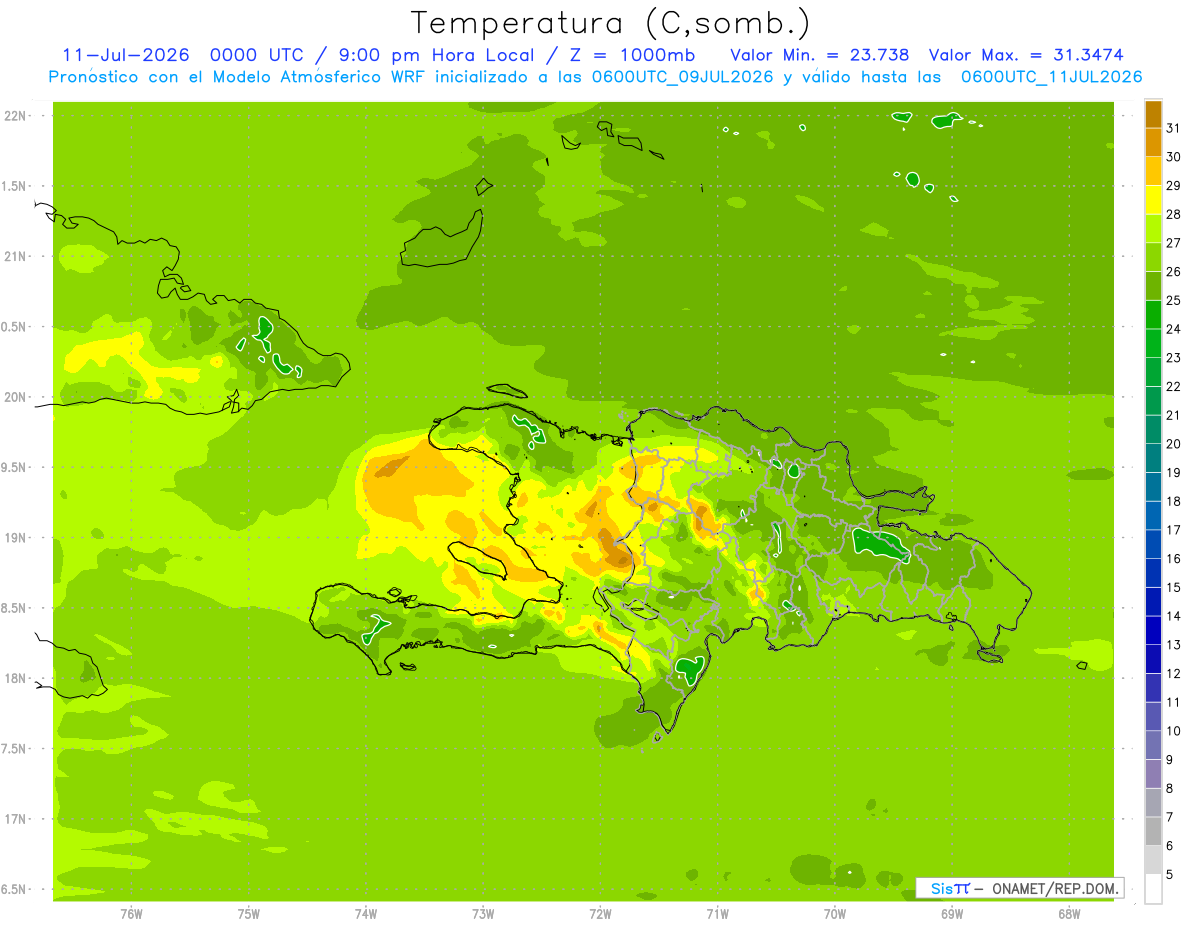Click the '20' legend value
This screenshot has height=927, width=1200.
[1174, 444]
